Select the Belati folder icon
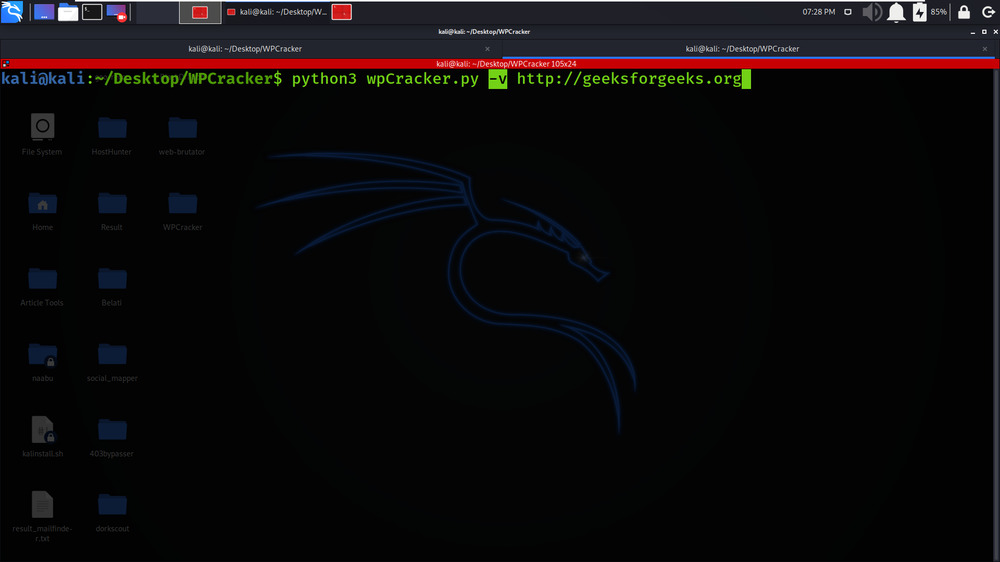The height and width of the screenshot is (562, 1000). pos(112,286)
